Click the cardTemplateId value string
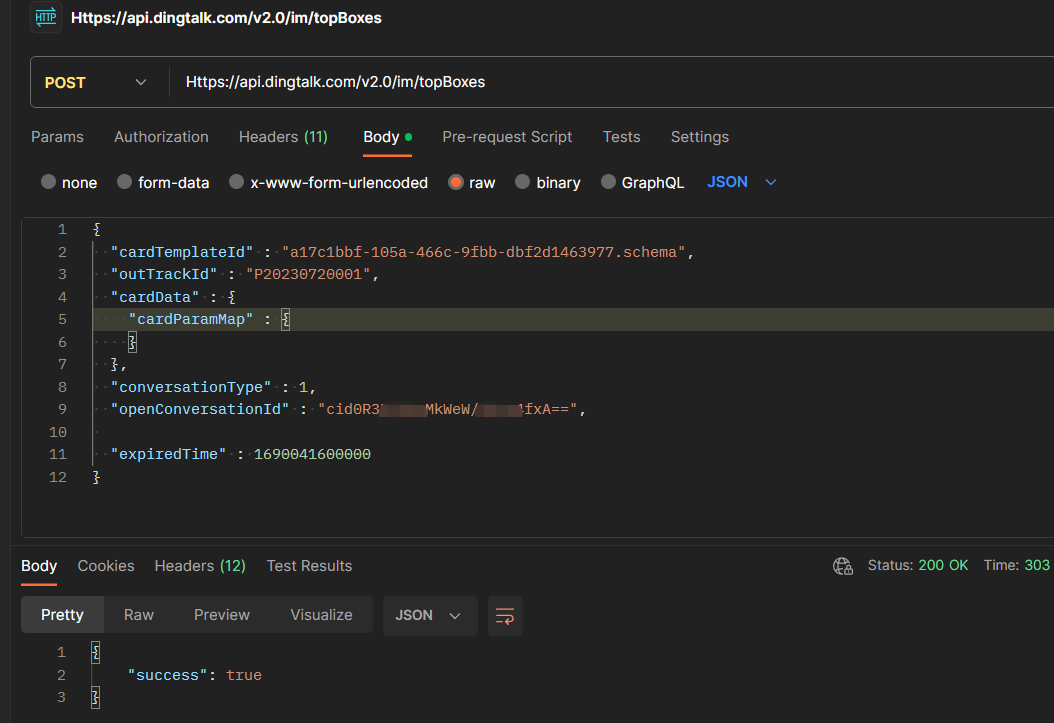The height and width of the screenshot is (723, 1054). tap(483, 253)
